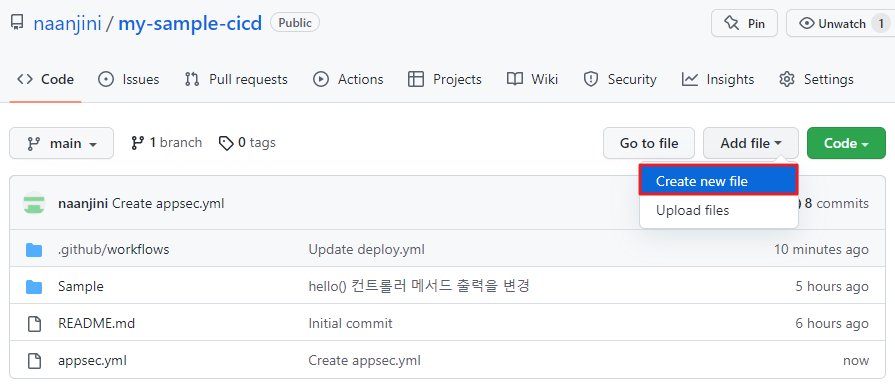The image size is (895, 385).
Task: Click the repository book icon beside naanjini
Action: [17, 23]
